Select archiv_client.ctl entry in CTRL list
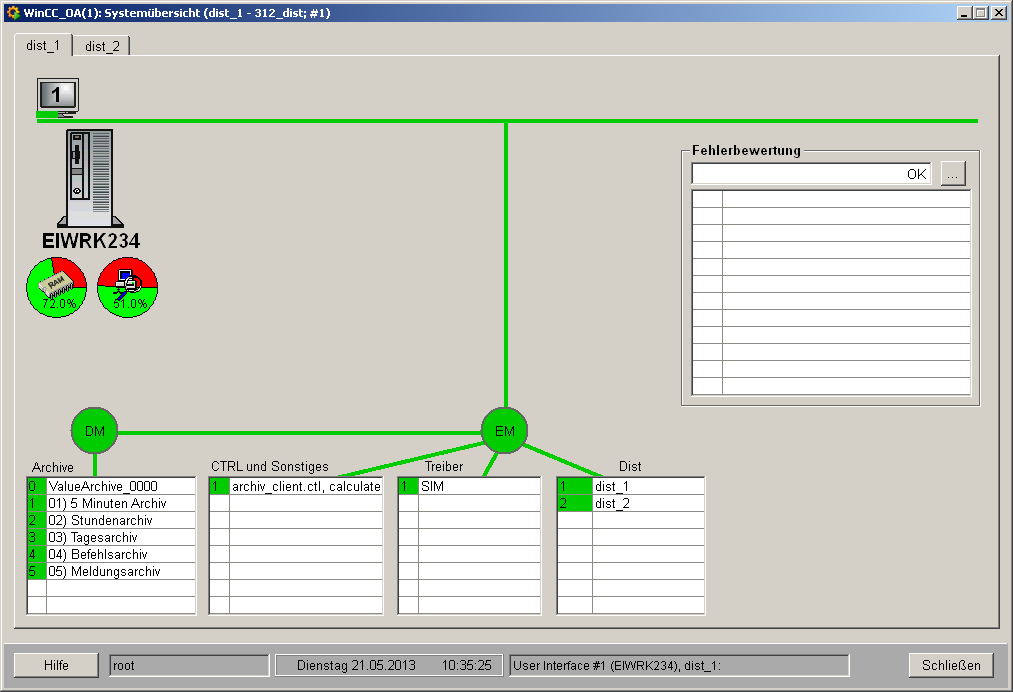The image size is (1013, 692). (x=305, y=487)
